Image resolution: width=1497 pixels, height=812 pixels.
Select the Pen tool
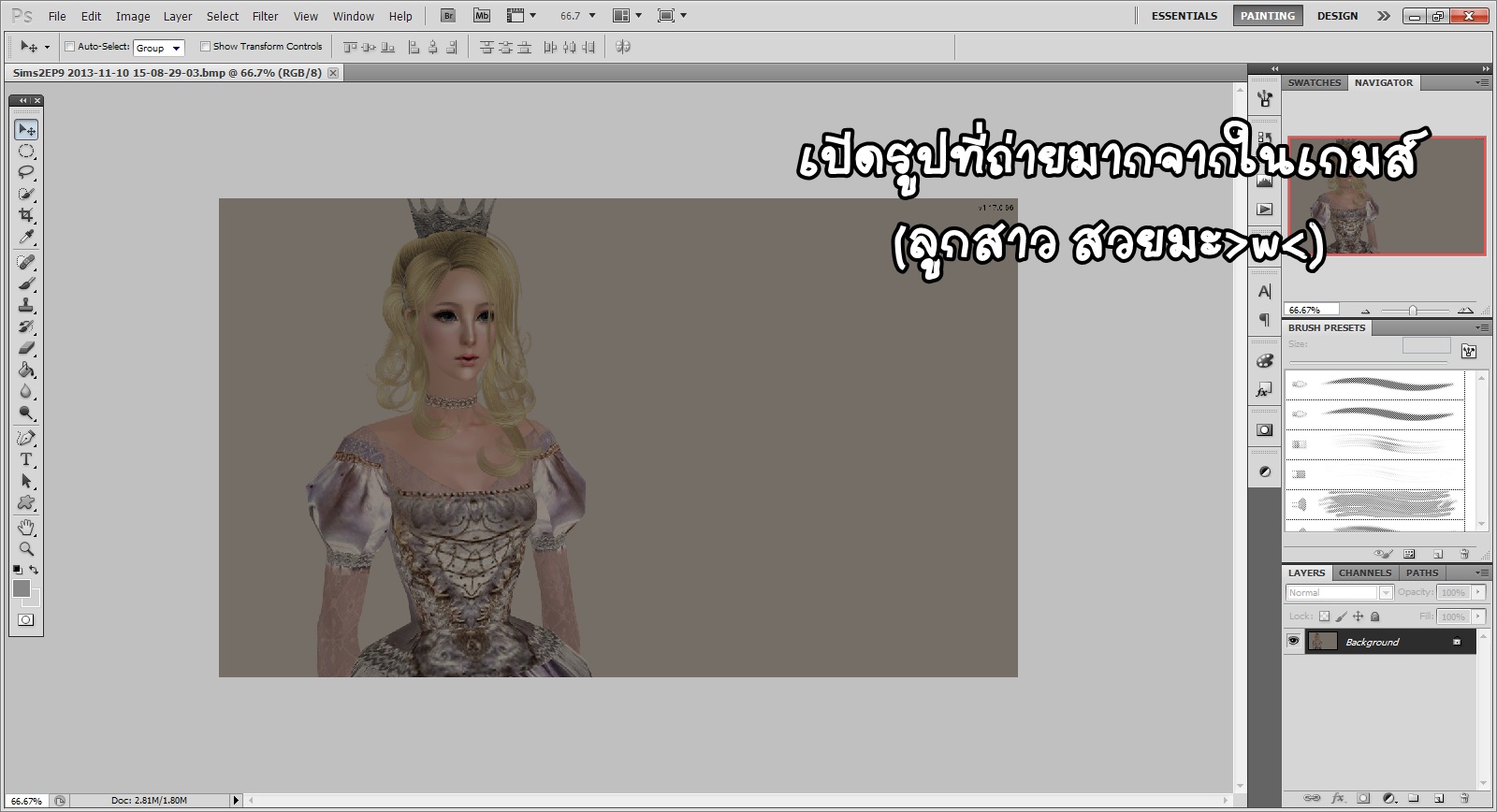tap(26, 438)
